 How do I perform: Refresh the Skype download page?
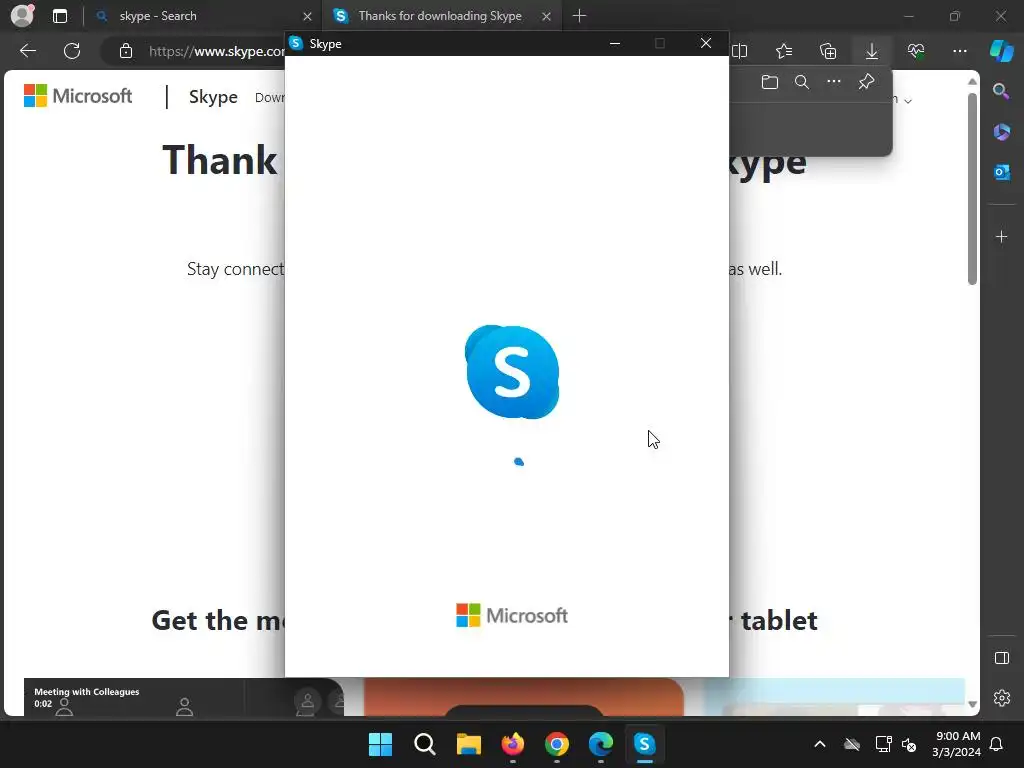point(72,51)
